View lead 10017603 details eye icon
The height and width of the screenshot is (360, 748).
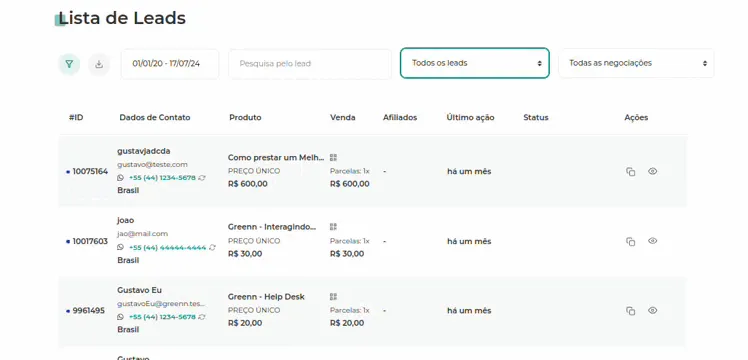point(653,241)
